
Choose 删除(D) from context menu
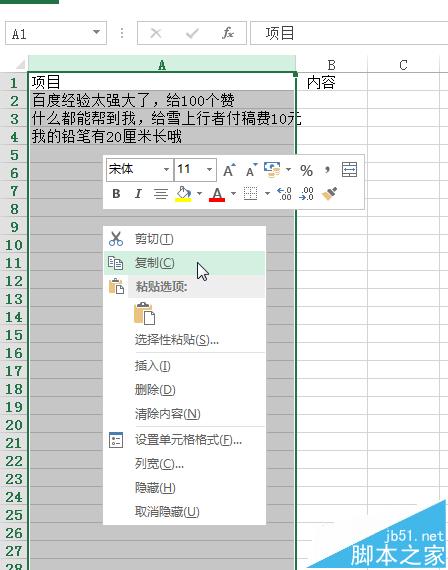185,390
